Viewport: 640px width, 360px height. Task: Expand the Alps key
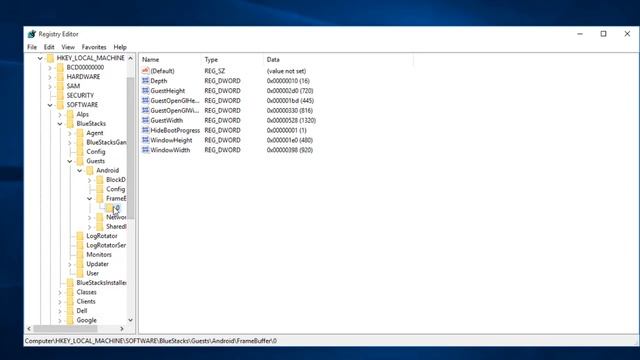click(x=60, y=115)
